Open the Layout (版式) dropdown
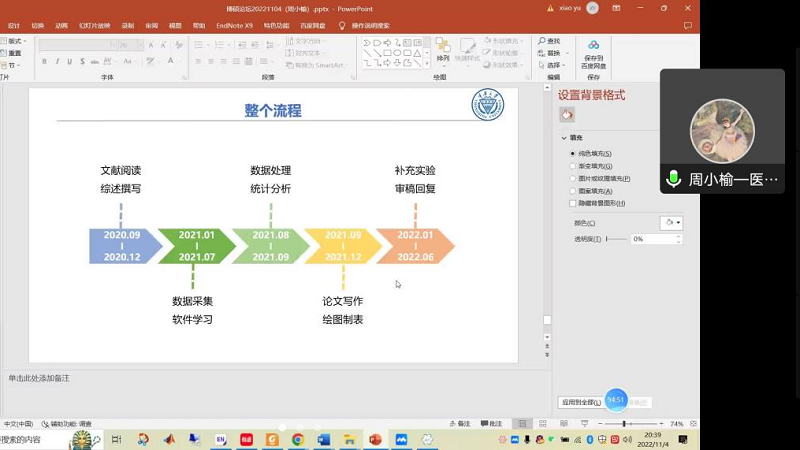 coord(14,41)
